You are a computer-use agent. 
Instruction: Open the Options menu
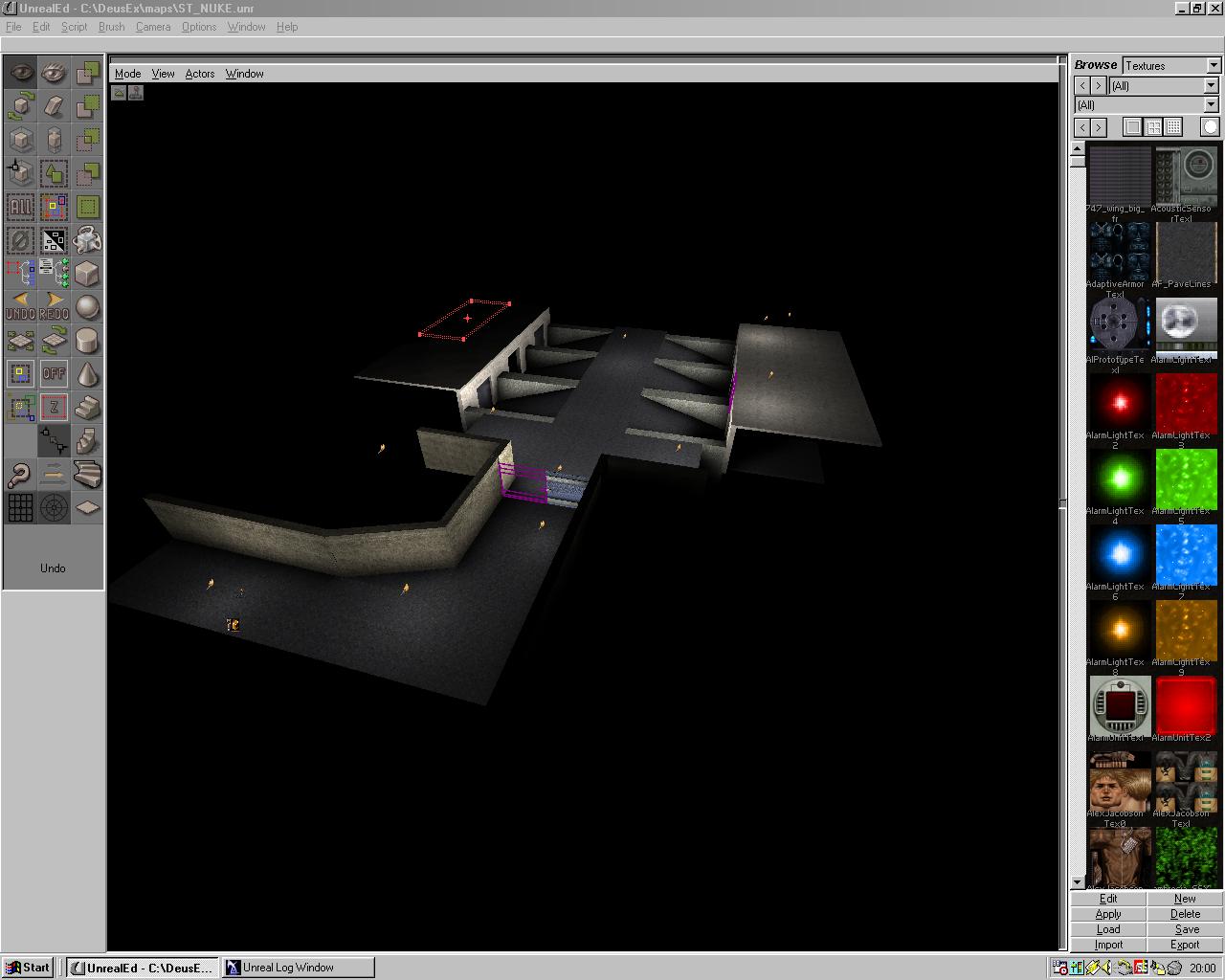[x=199, y=27]
